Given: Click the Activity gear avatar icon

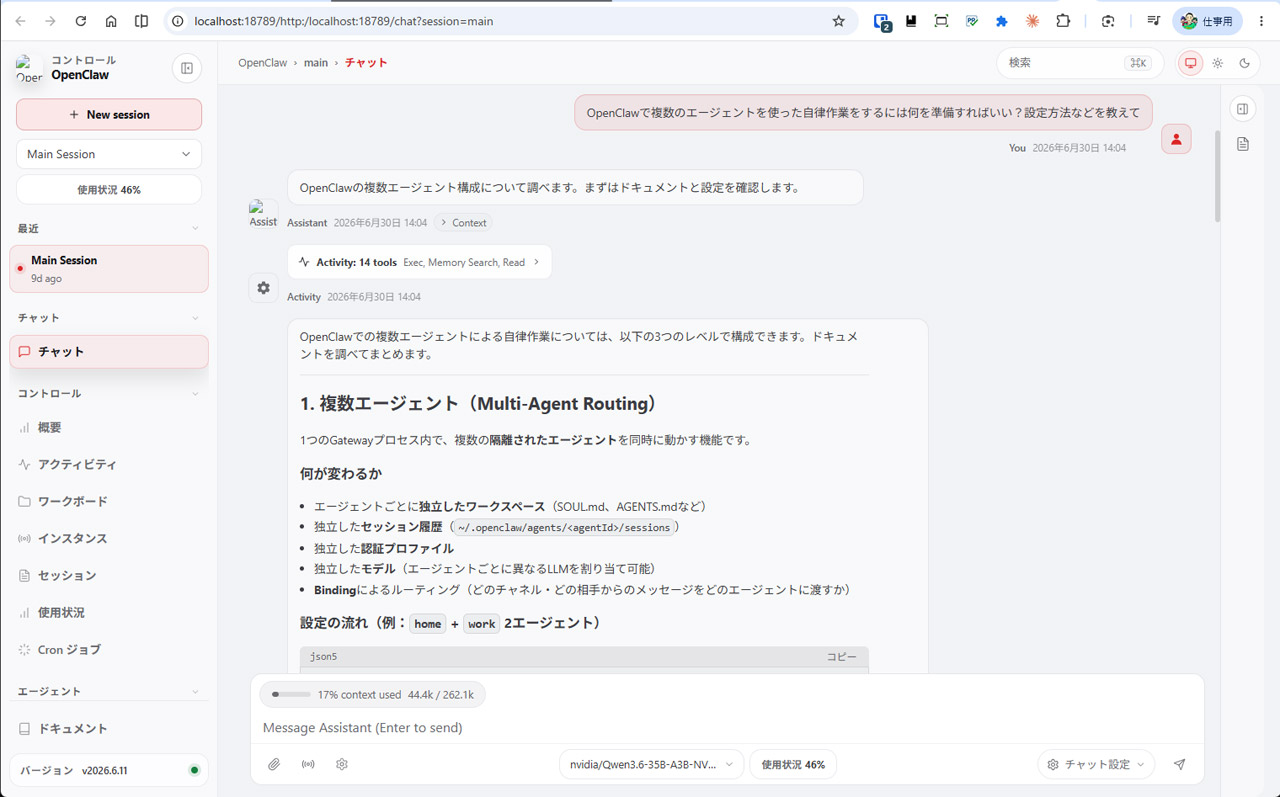Looking at the screenshot, I should (x=263, y=288).
